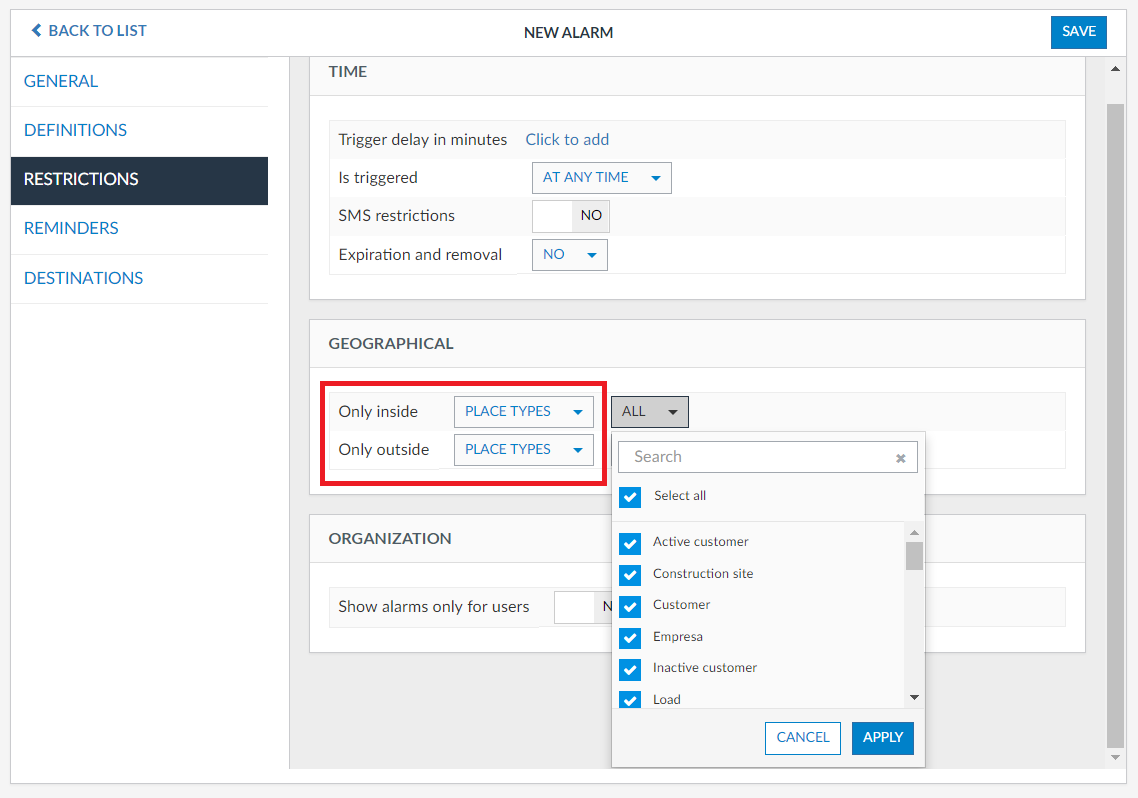1138x798 pixels.
Task: Open the Reminders section
Action: (71, 229)
